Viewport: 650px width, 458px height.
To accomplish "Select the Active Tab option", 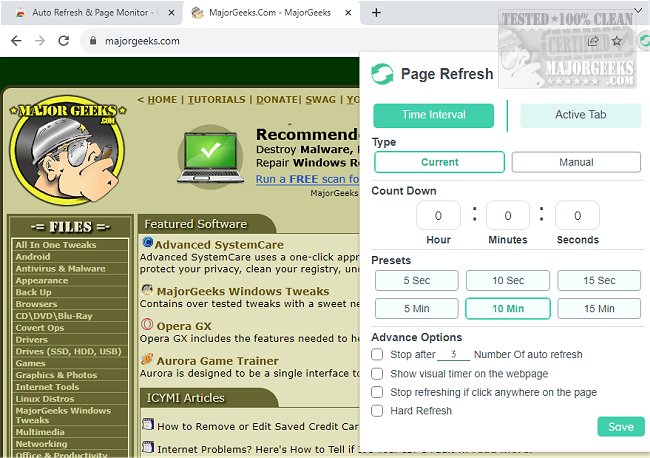I will [580, 115].
